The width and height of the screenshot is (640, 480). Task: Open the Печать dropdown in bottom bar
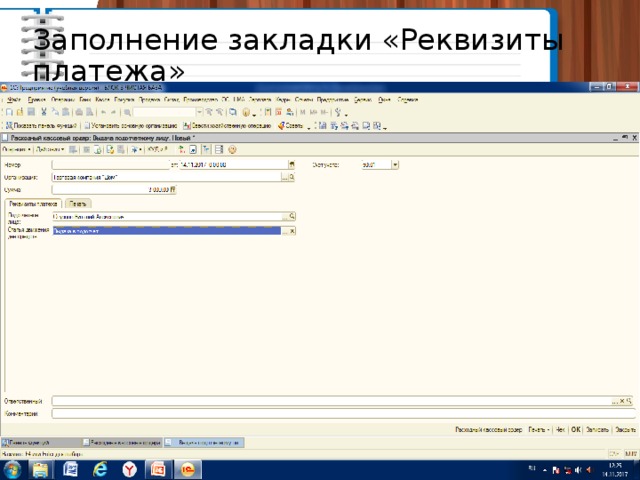click(539, 429)
